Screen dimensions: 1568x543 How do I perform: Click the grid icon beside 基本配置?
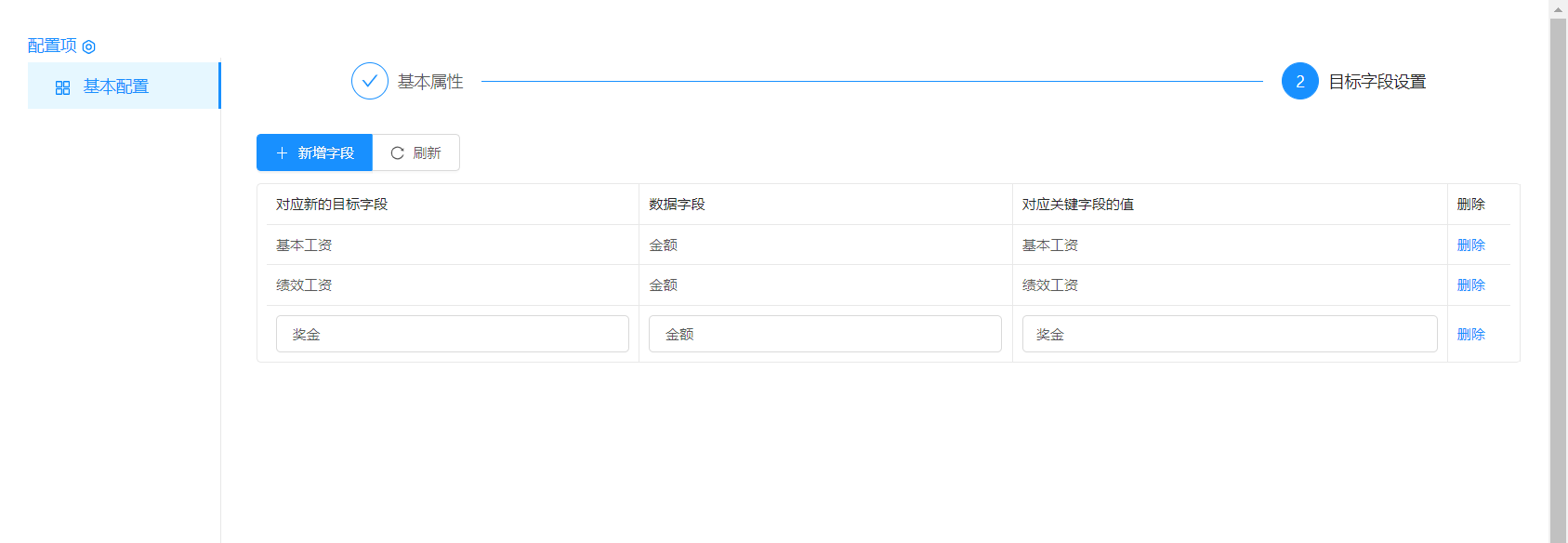click(63, 87)
